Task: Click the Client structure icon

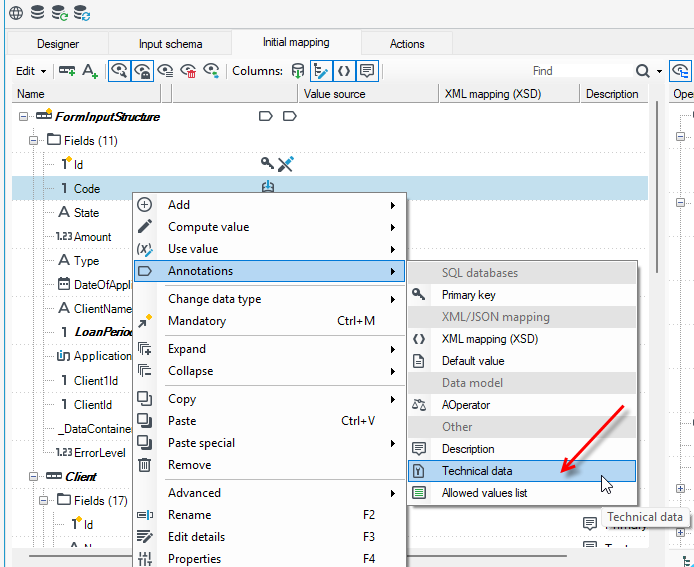Action: 54,476
